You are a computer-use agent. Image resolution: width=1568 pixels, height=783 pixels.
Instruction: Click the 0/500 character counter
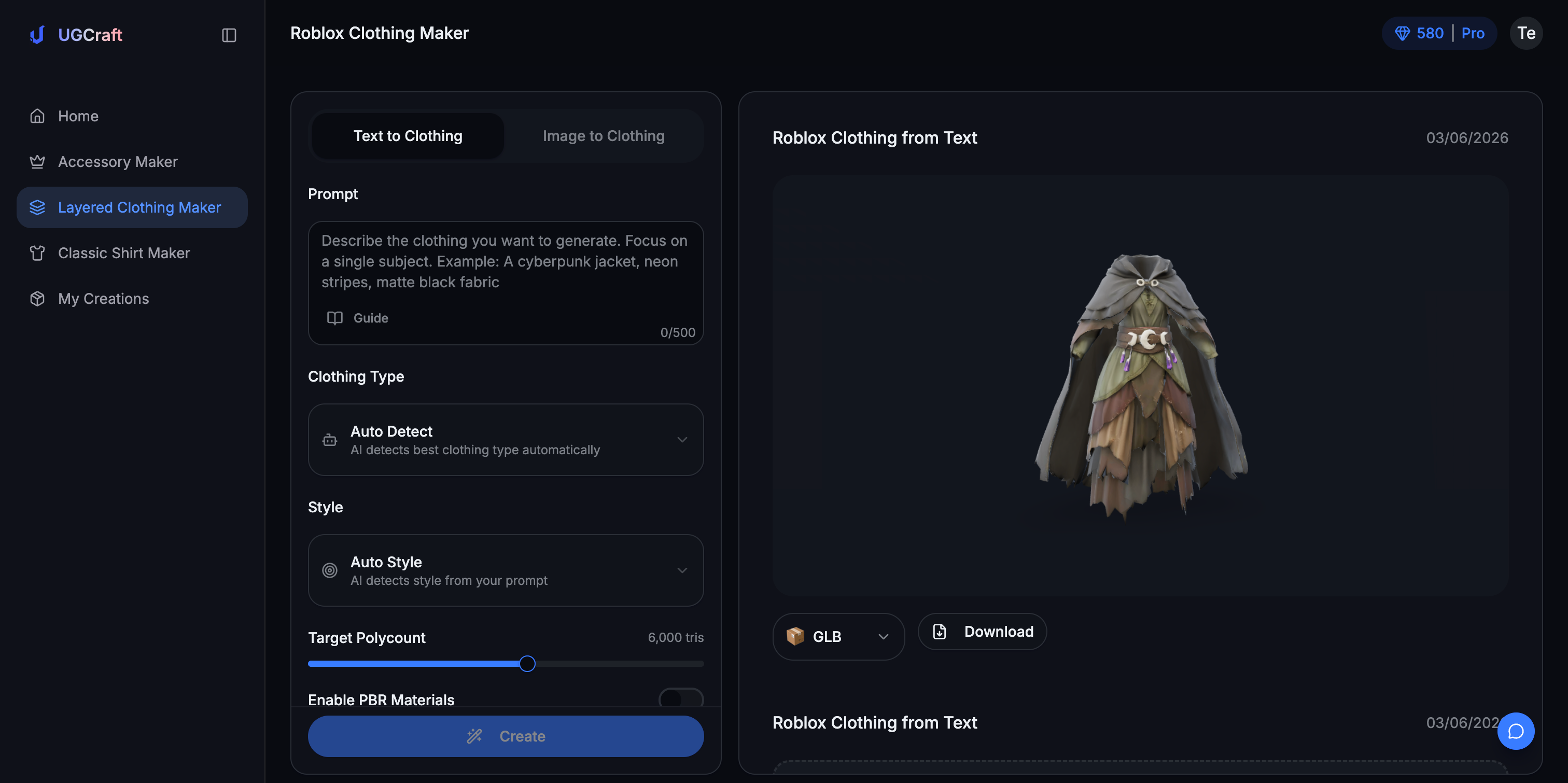click(x=678, y=332)
